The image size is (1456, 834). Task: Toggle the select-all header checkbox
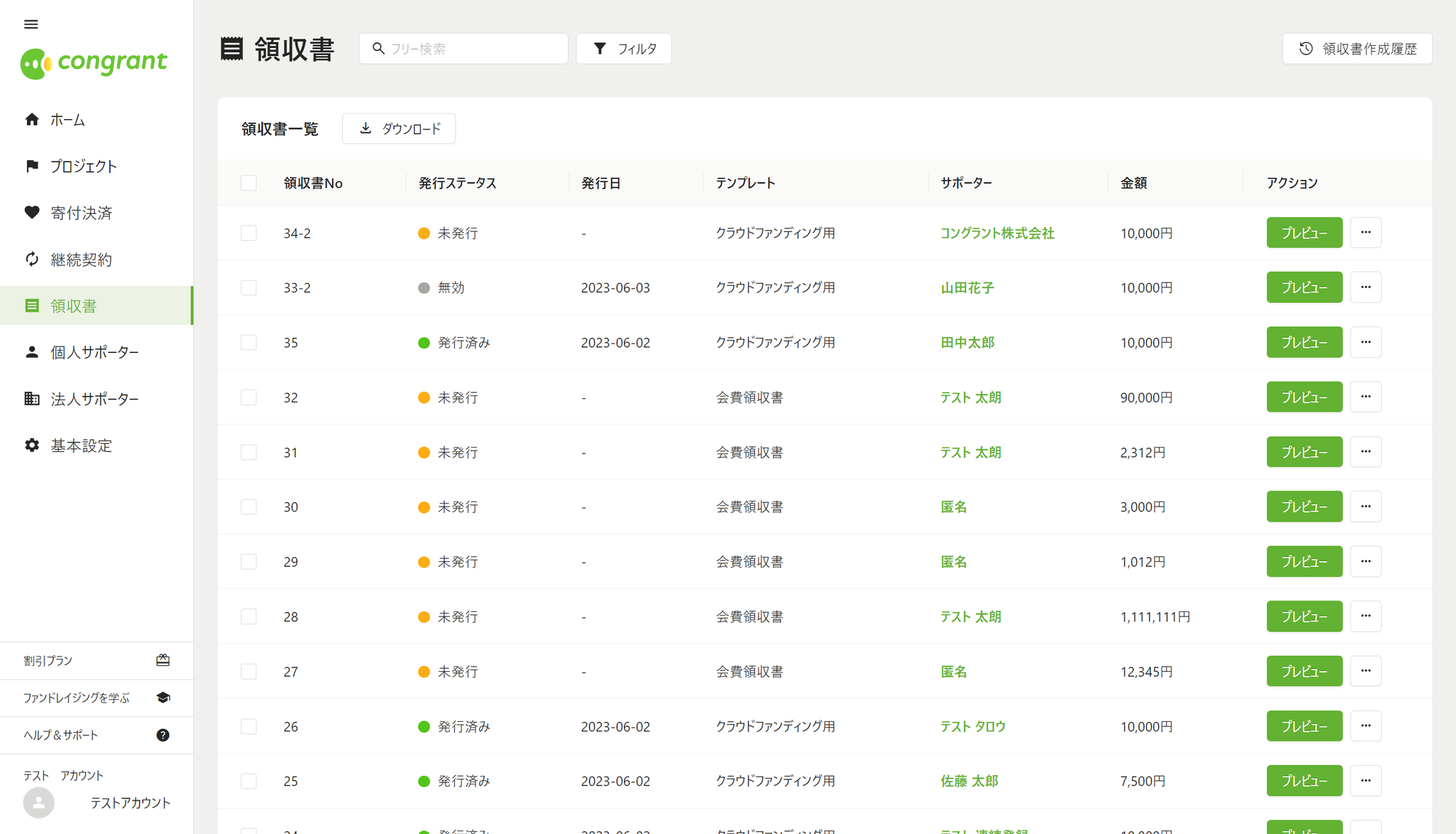coord(249,183)
